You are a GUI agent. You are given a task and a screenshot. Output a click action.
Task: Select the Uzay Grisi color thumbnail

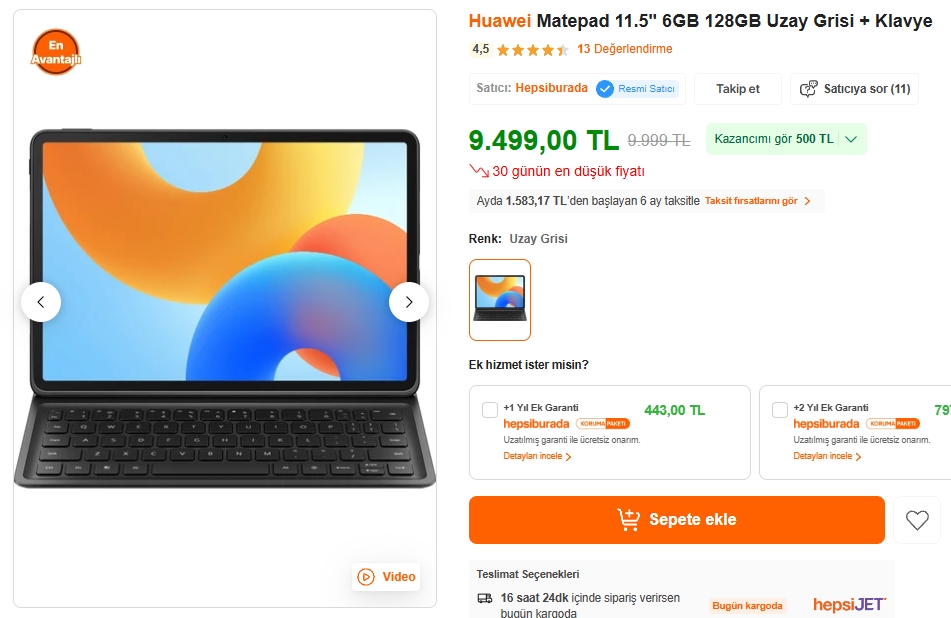[x=500, y=300]
